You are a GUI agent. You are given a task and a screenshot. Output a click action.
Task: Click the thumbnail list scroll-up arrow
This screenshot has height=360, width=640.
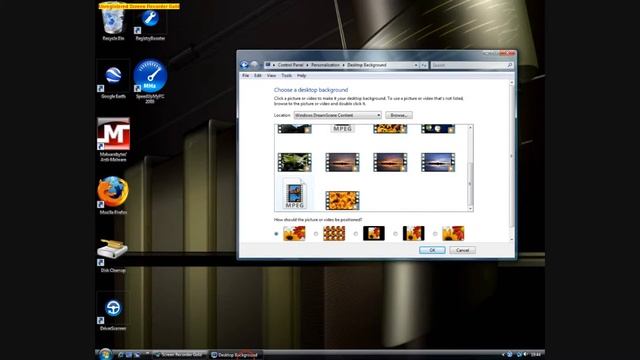tap(470, 128)
